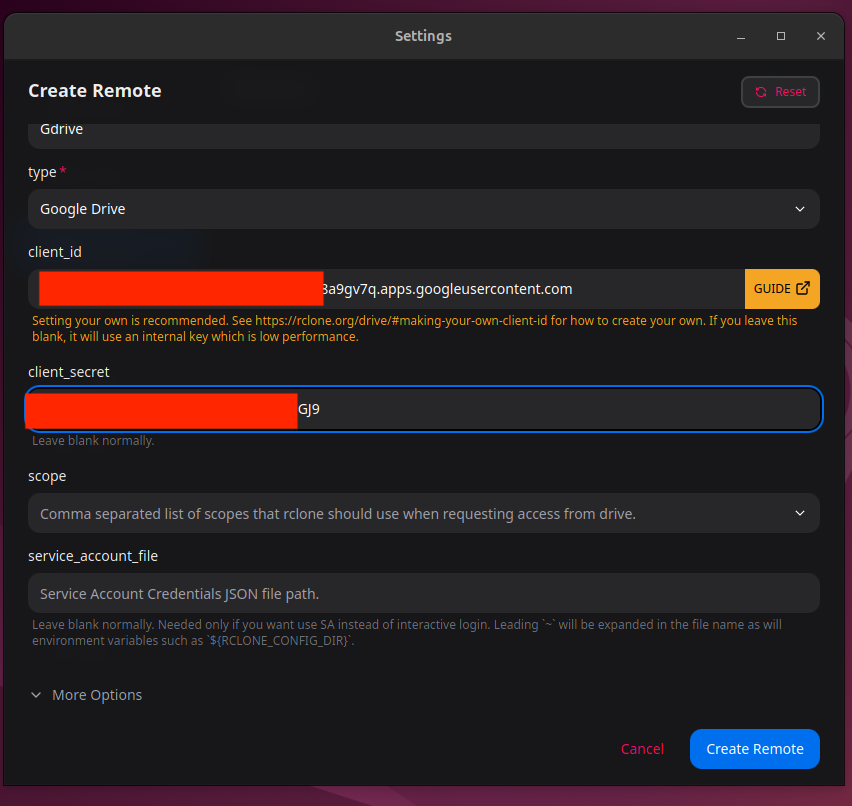
Task: Cancel remote creation
Action: tap(642, 749)
